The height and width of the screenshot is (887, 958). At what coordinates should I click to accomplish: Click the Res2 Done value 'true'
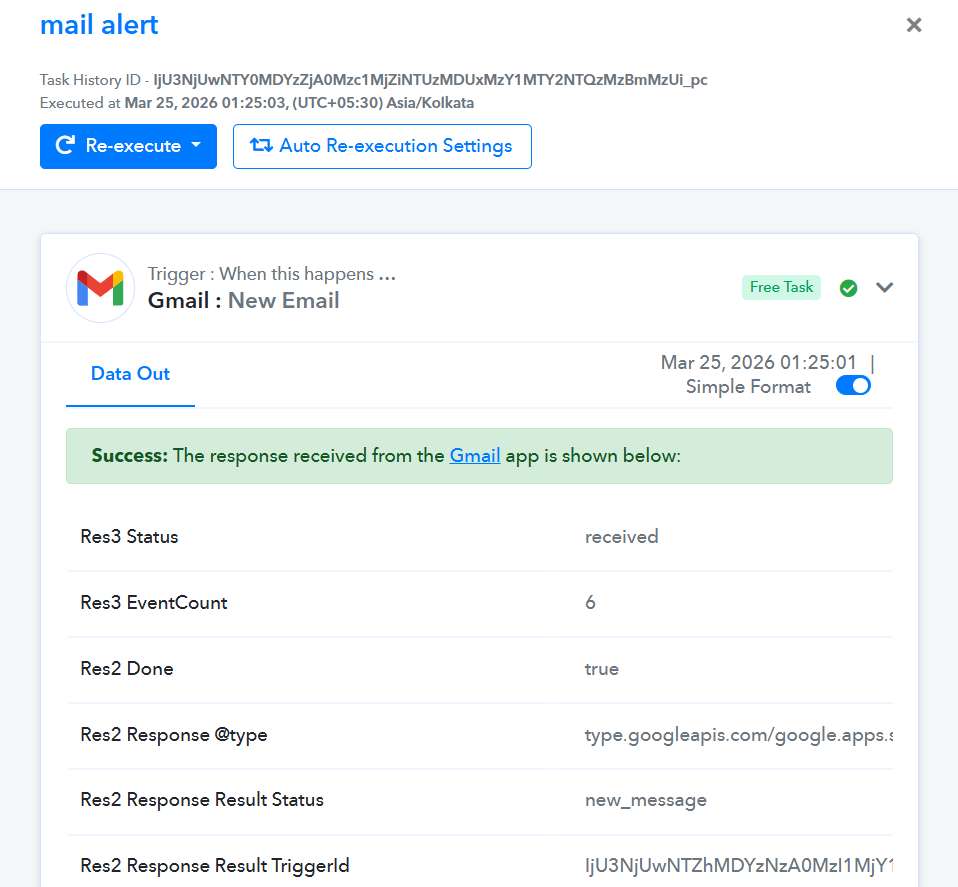tap(601, 669)
